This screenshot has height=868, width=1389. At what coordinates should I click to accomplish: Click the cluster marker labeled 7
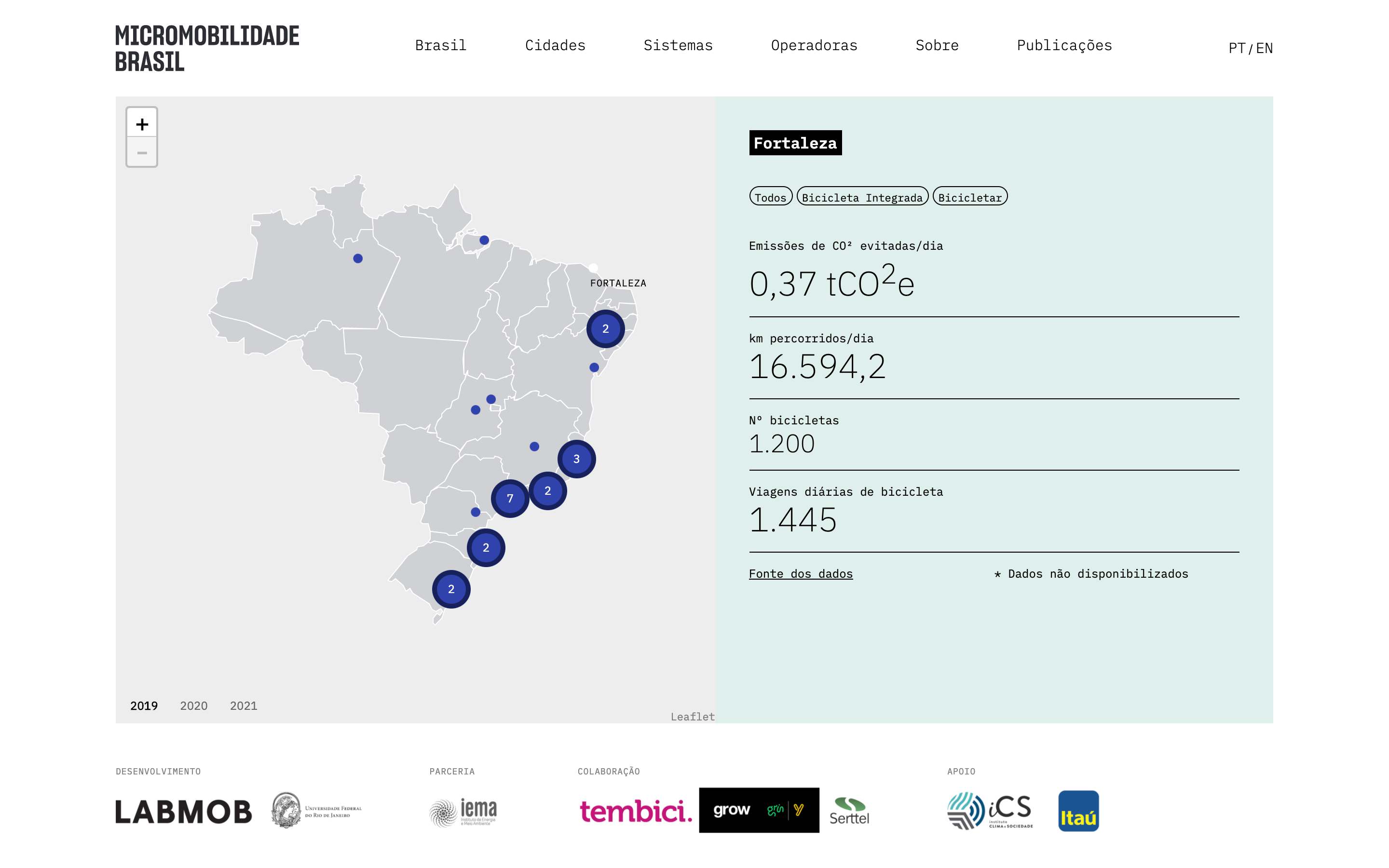coord(510,498)
